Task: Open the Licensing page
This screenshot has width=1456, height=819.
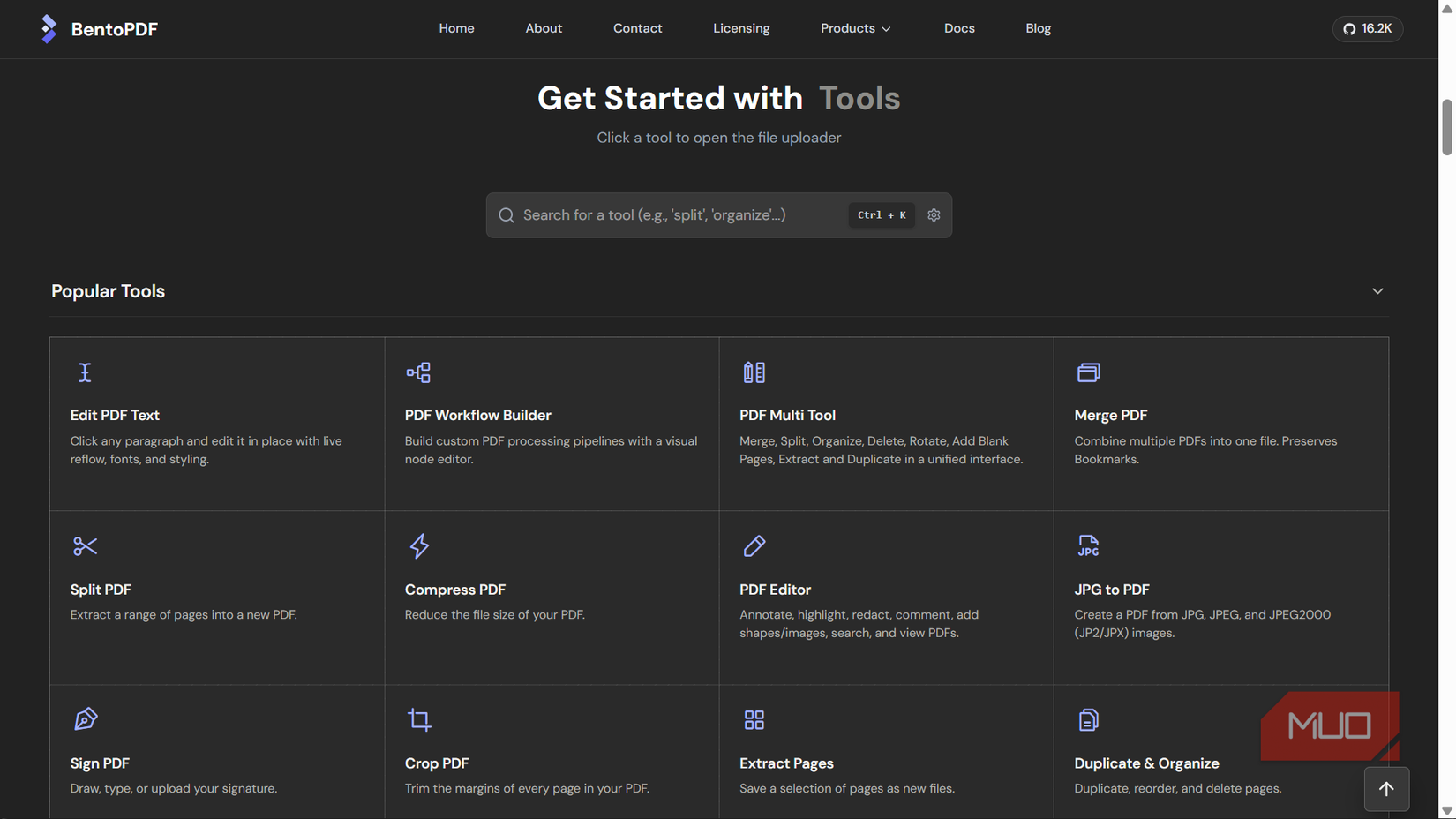Action: (x=741, y=28)
